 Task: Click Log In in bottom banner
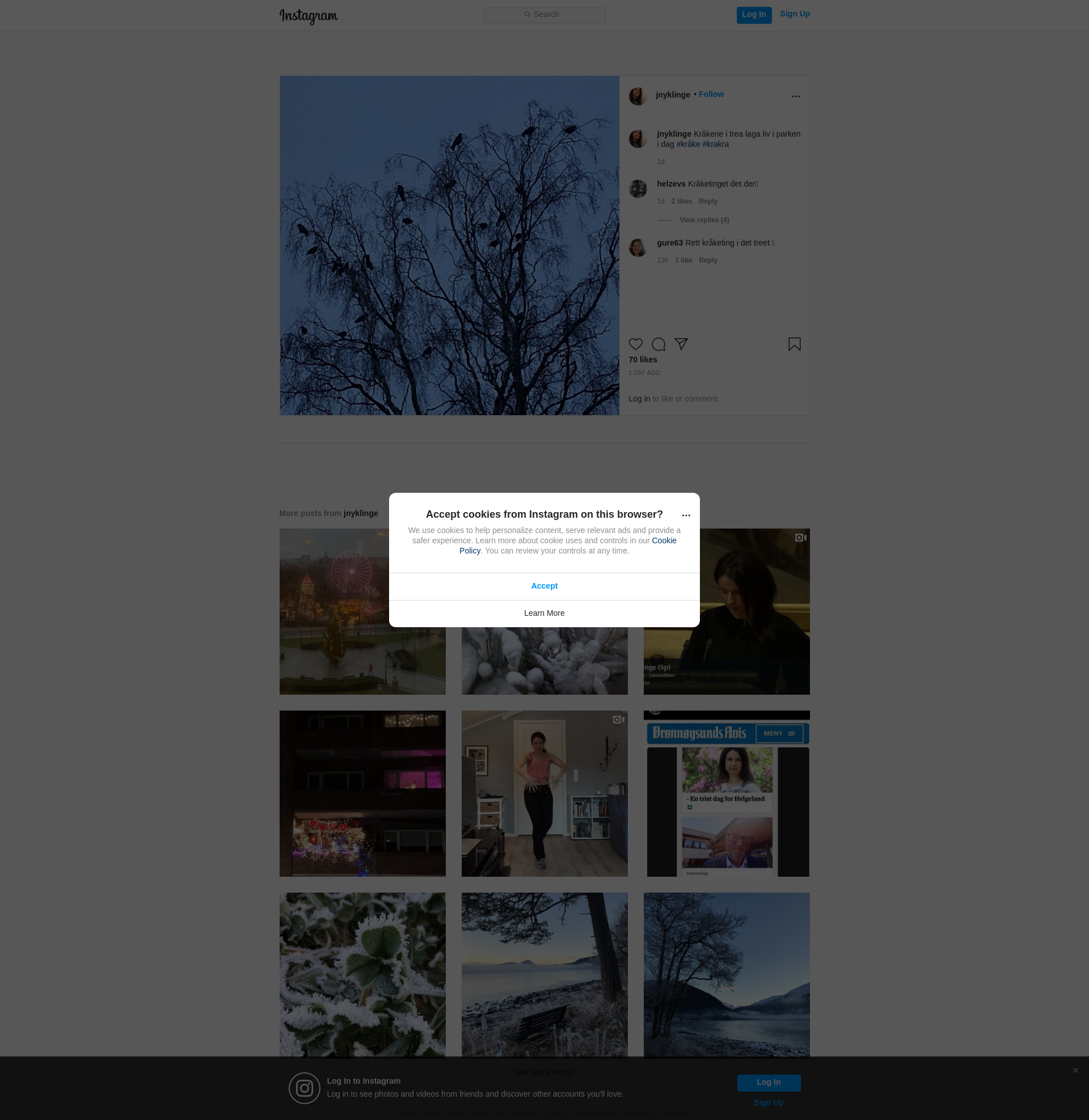click(x=768, y=1083)
